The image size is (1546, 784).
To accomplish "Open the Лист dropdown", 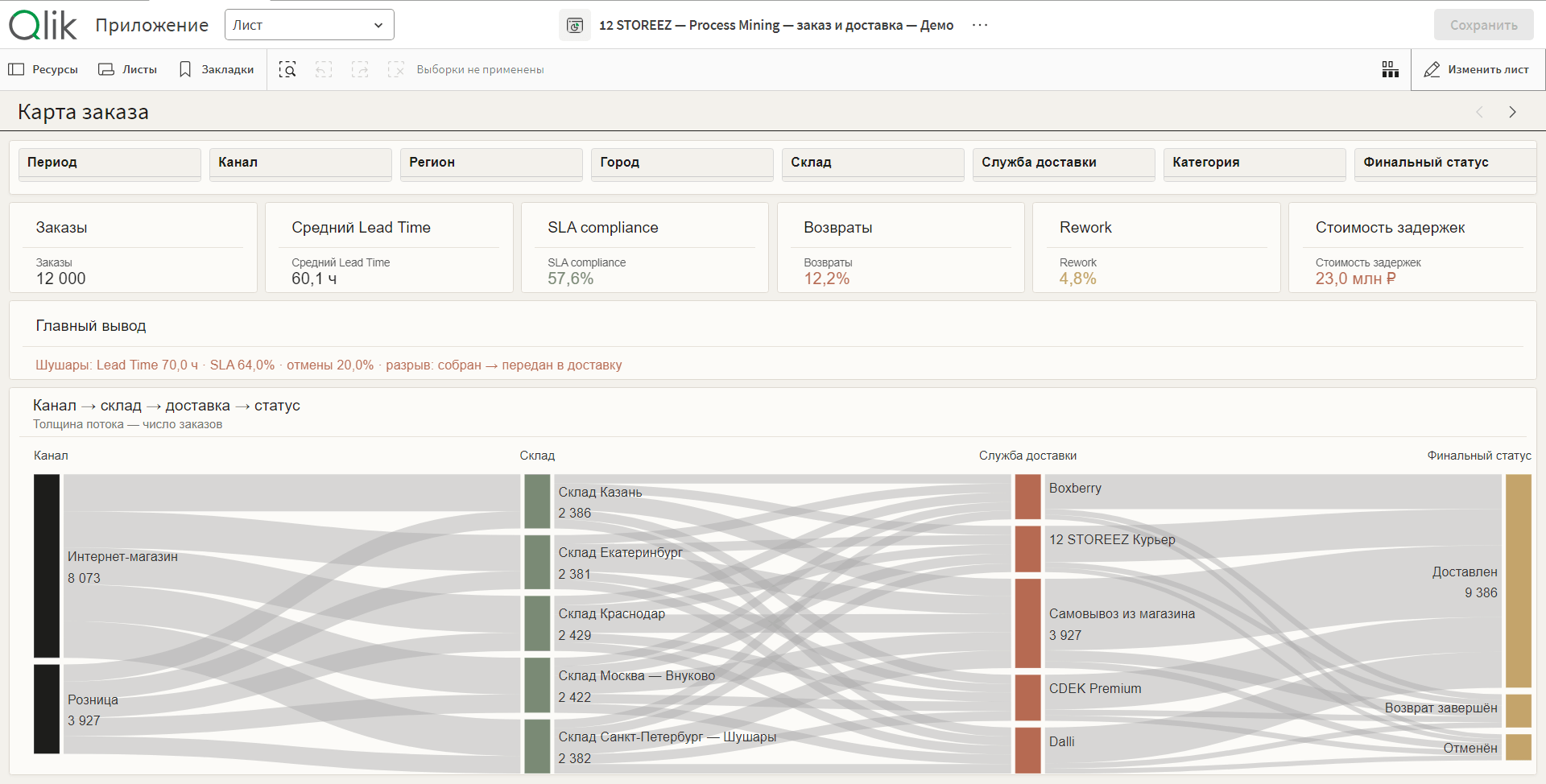I will 309,25.
